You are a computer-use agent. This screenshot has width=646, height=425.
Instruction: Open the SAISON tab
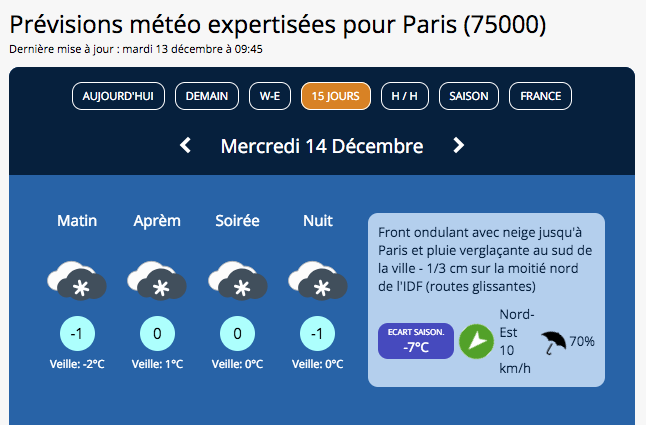(x=469, y=96)
